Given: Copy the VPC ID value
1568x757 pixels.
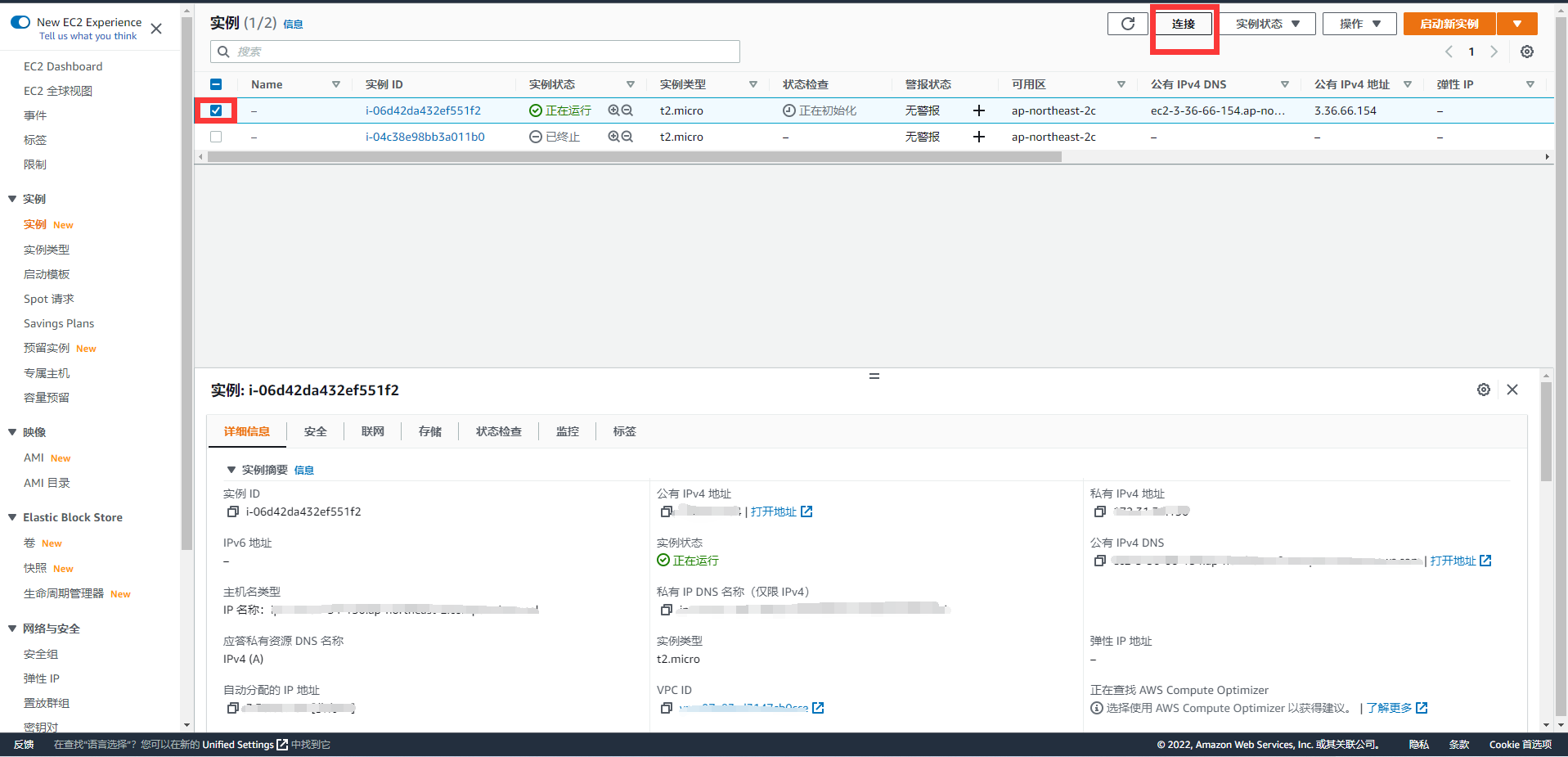Looking at the screenshot, I should tap(666, 708).
